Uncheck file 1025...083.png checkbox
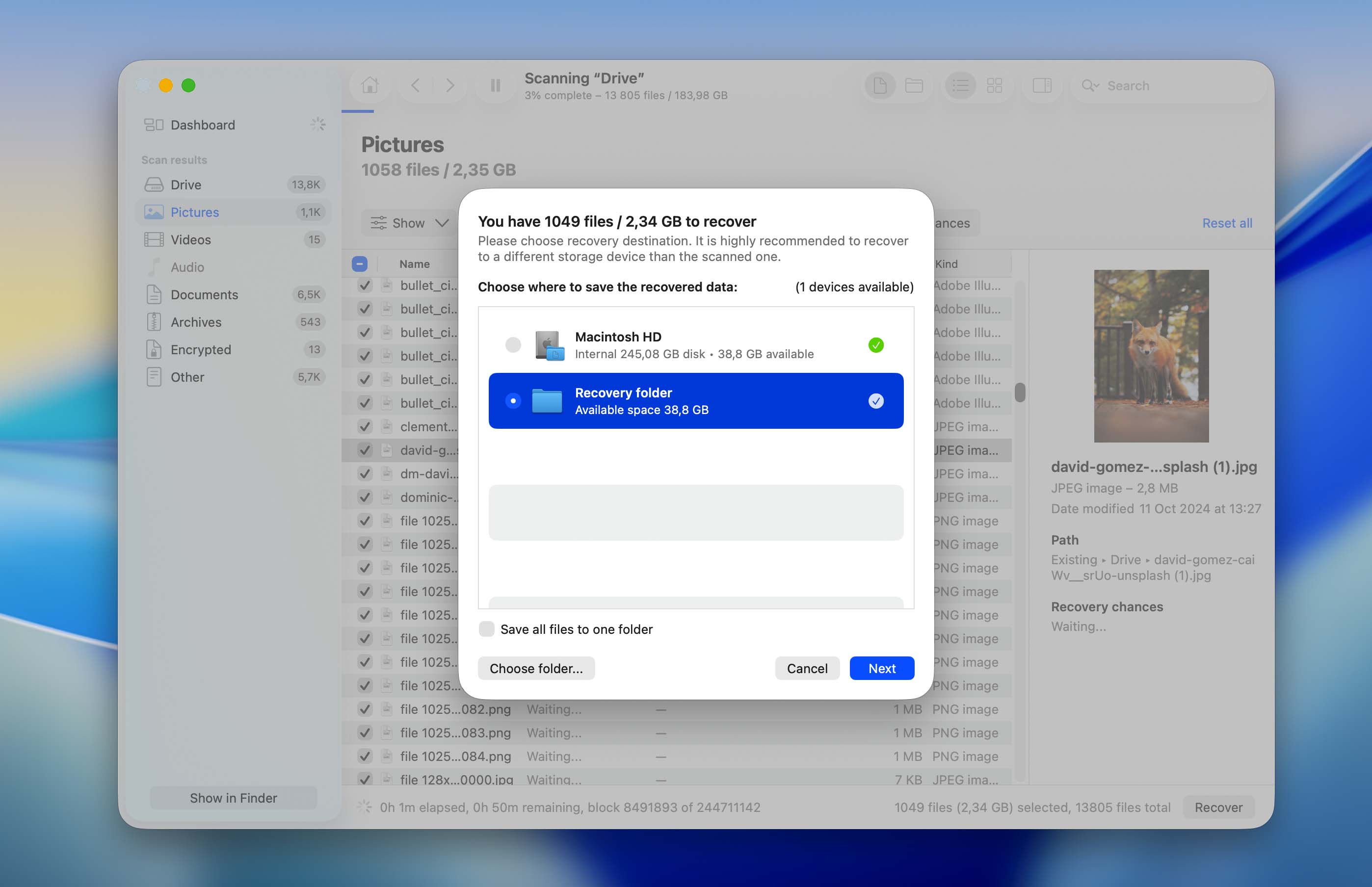This screenshot has height=887, width=1372. 365,732
